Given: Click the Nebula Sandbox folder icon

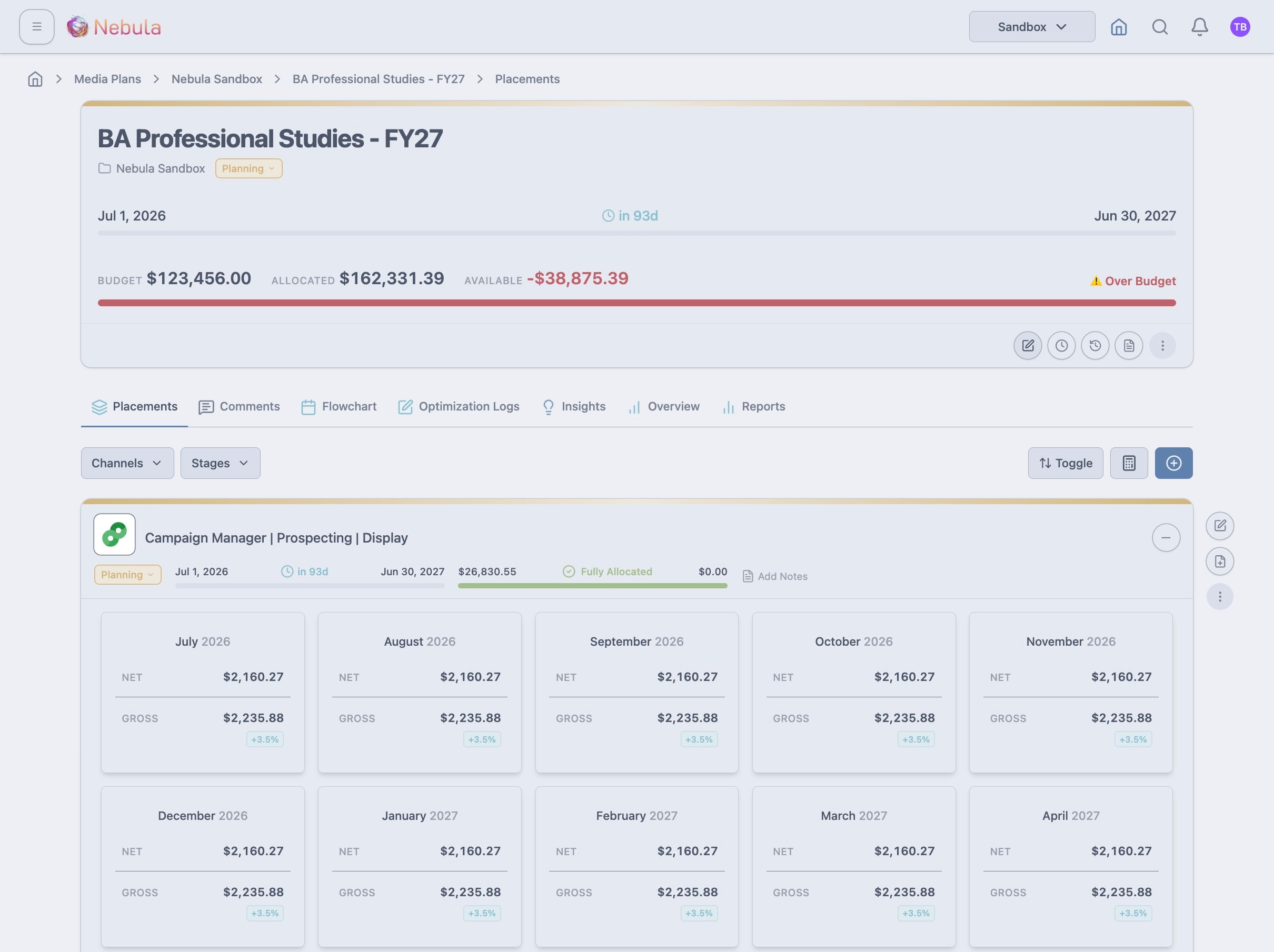Looking at the screenshot, I should pos(104,168).
